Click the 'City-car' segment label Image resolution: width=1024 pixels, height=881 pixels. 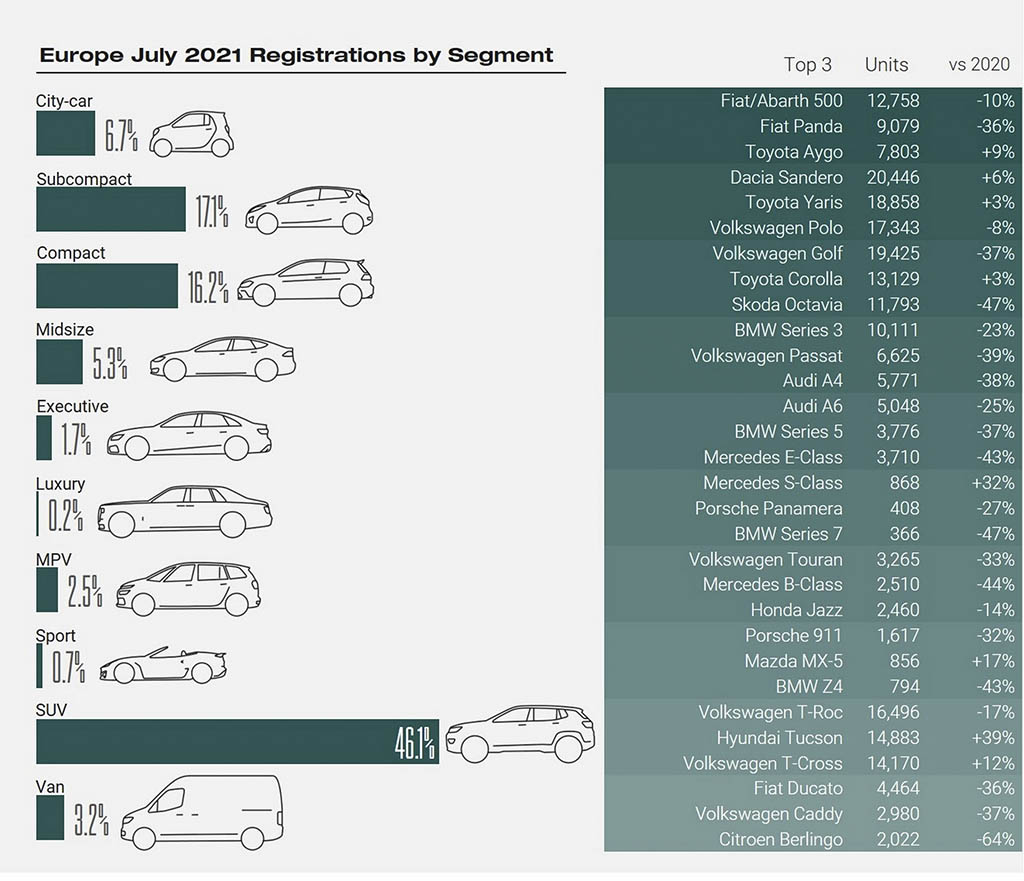click(x=64, y=101)
